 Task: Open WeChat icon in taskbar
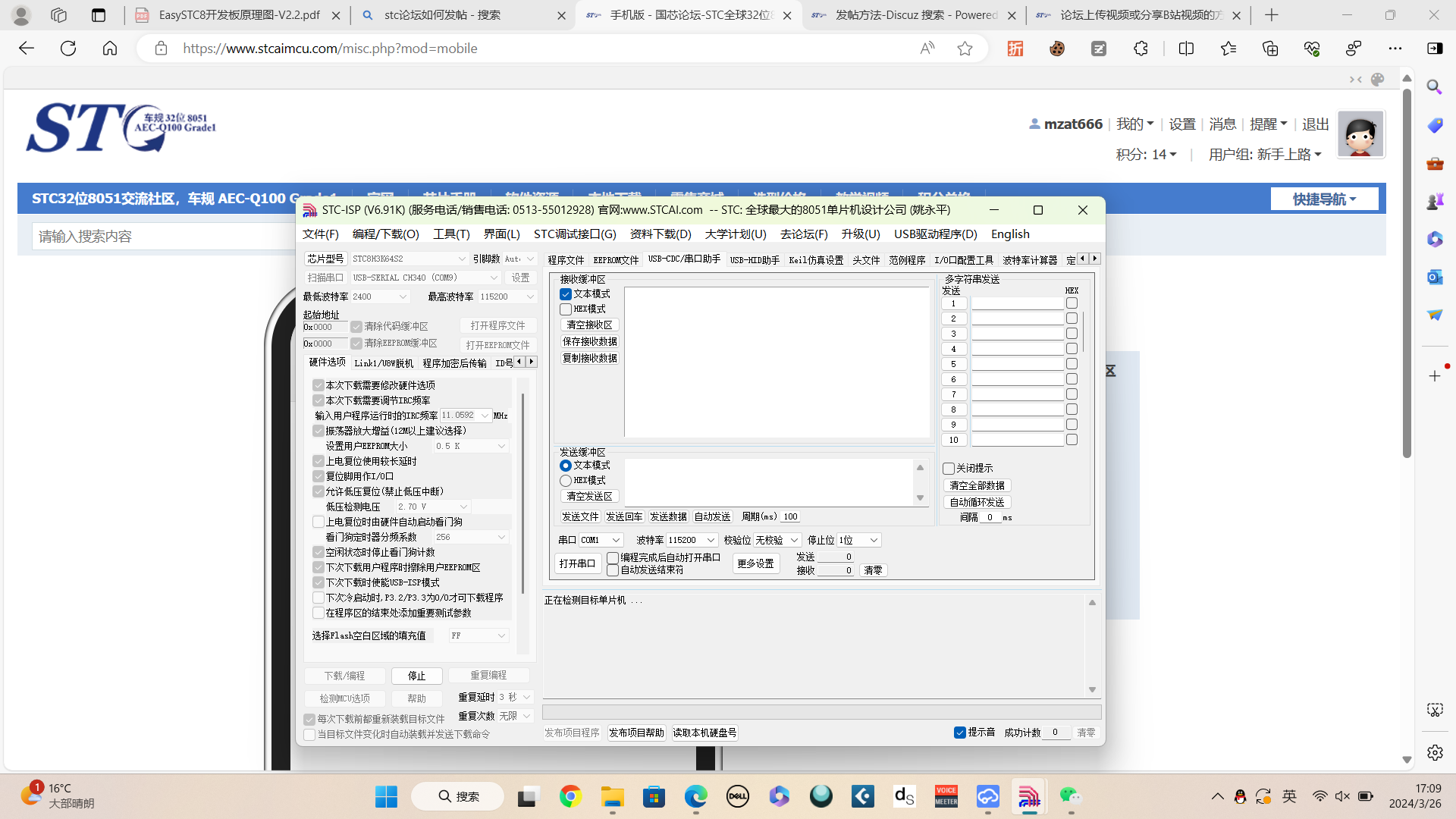(x=1070, y=796)
